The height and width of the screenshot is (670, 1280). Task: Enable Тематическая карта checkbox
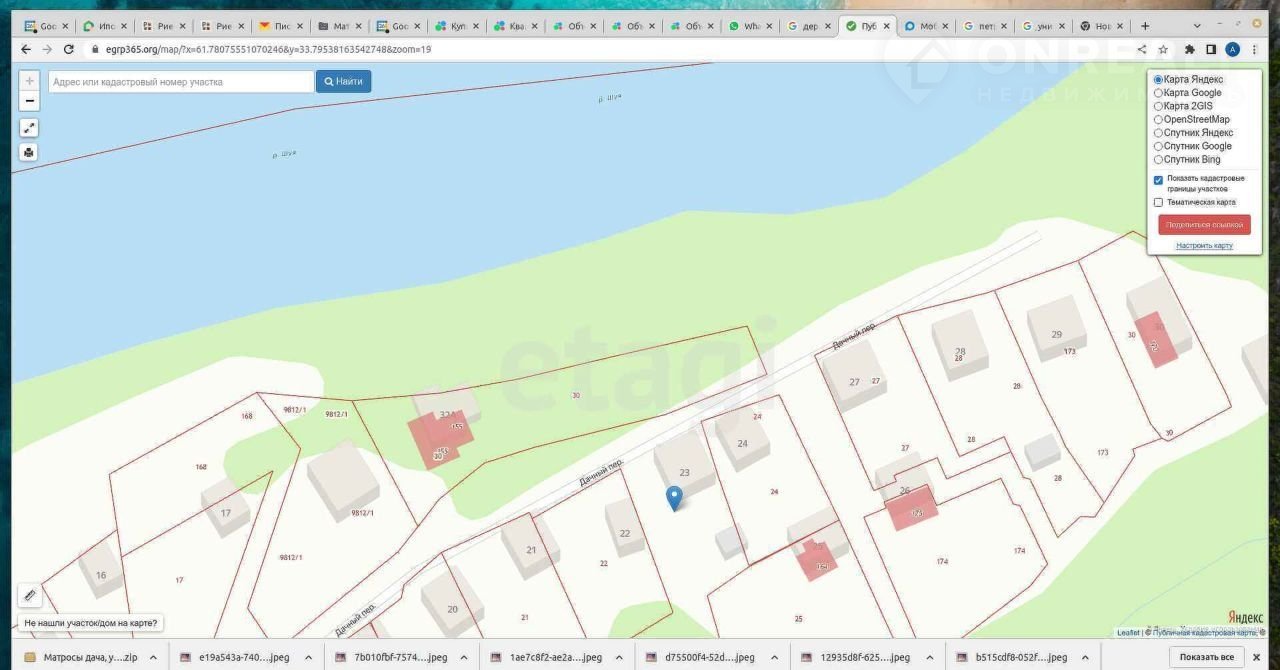pyautogui.click(x=1158, y=202)
